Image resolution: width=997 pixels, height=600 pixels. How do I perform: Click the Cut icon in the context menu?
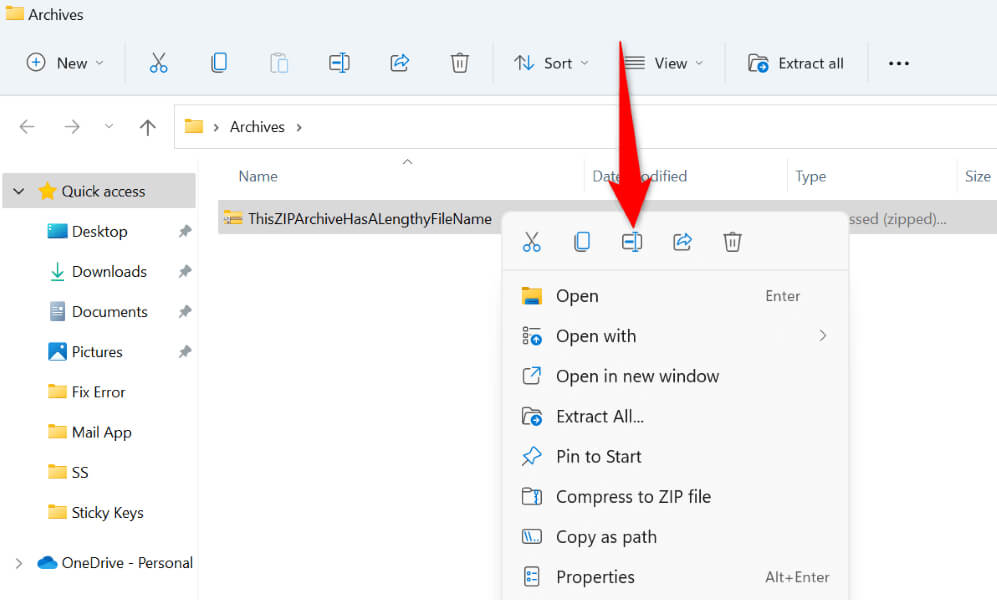[x=532, y=242]
